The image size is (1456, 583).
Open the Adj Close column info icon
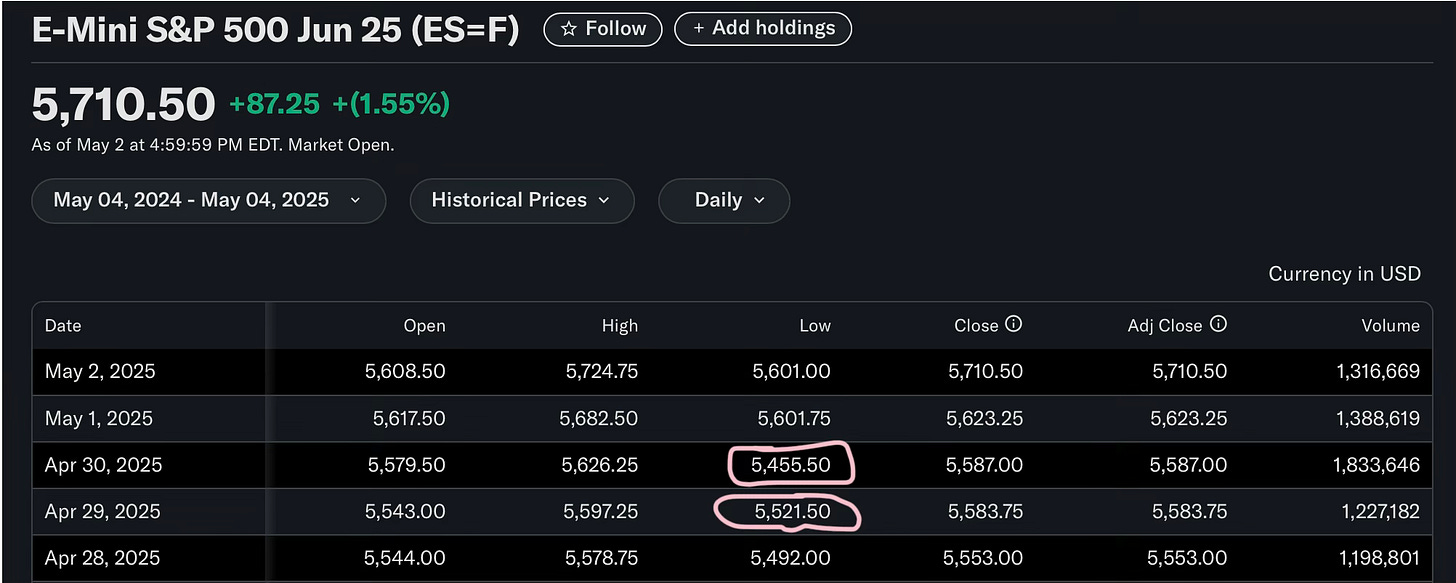tap(1218, 324)
